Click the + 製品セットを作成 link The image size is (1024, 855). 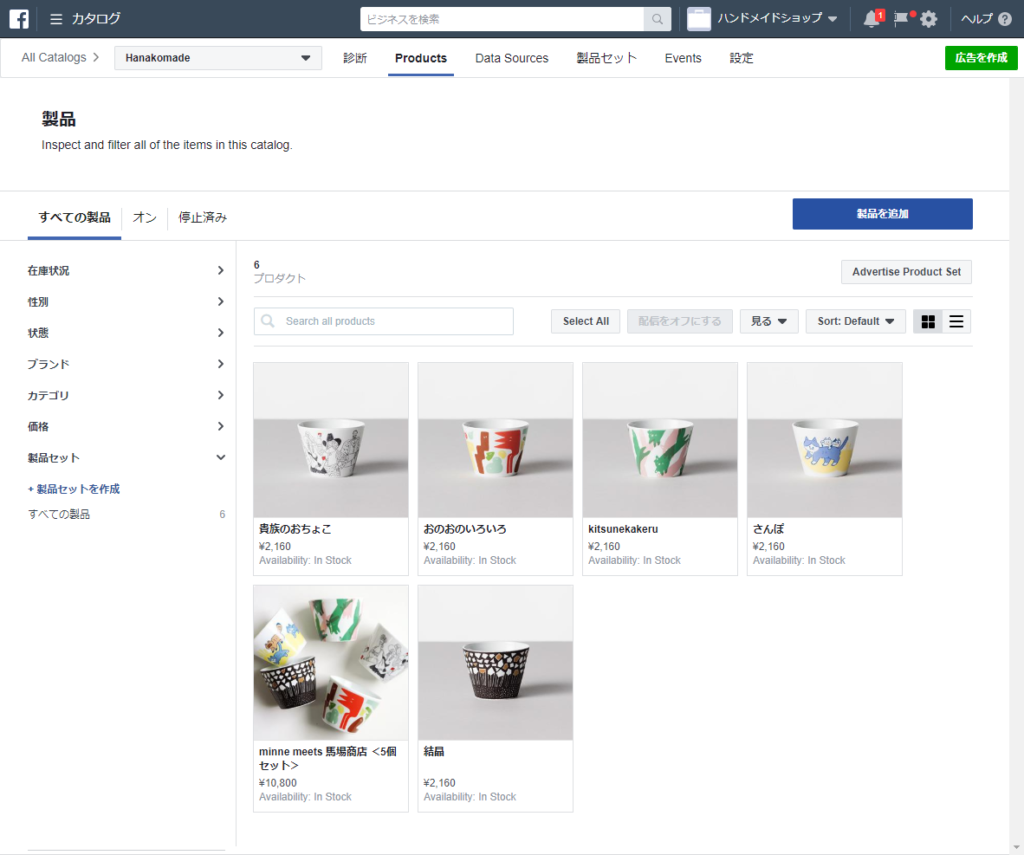(74, 489)
